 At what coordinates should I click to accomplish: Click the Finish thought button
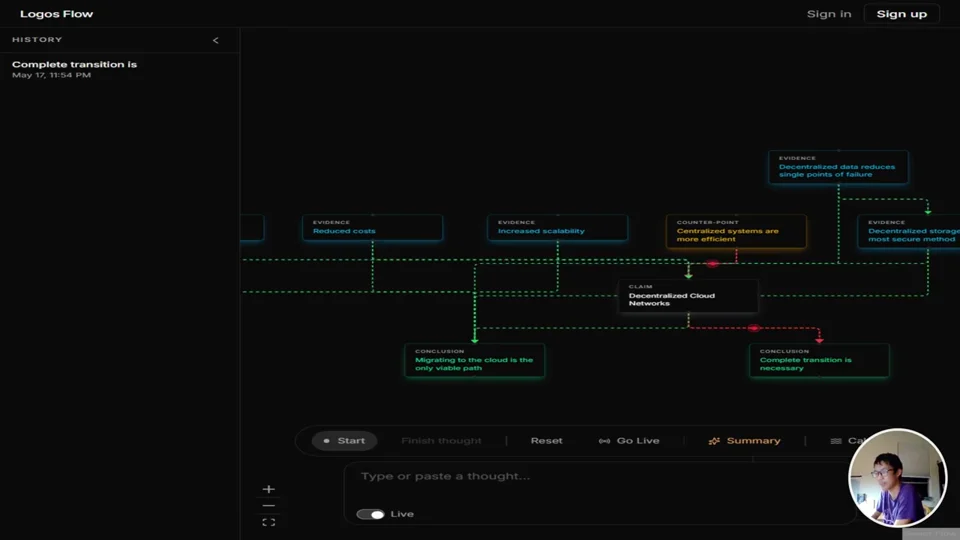[441, 441]
